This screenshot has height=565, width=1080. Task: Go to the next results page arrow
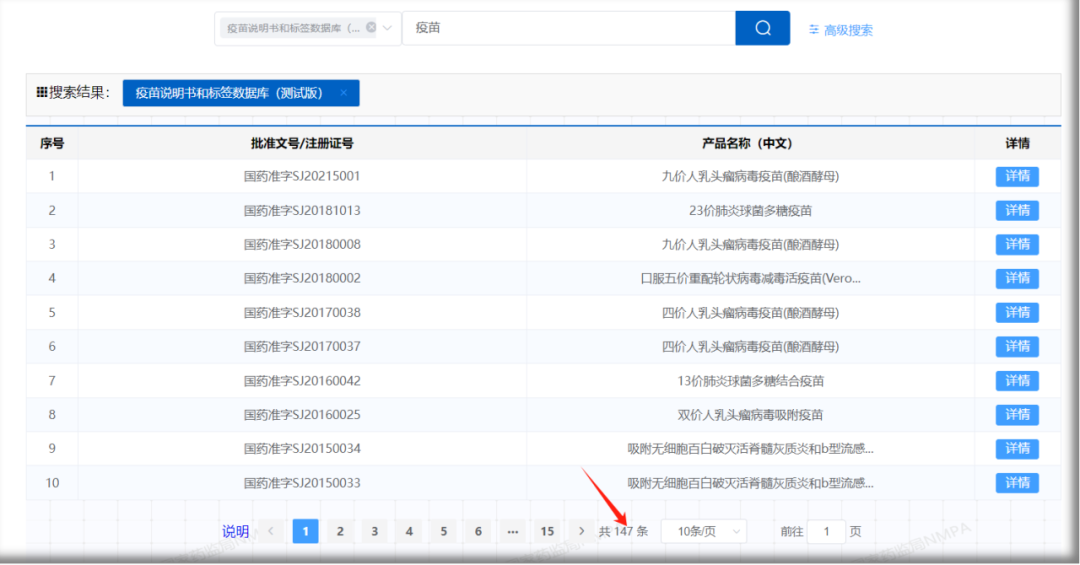582,531
